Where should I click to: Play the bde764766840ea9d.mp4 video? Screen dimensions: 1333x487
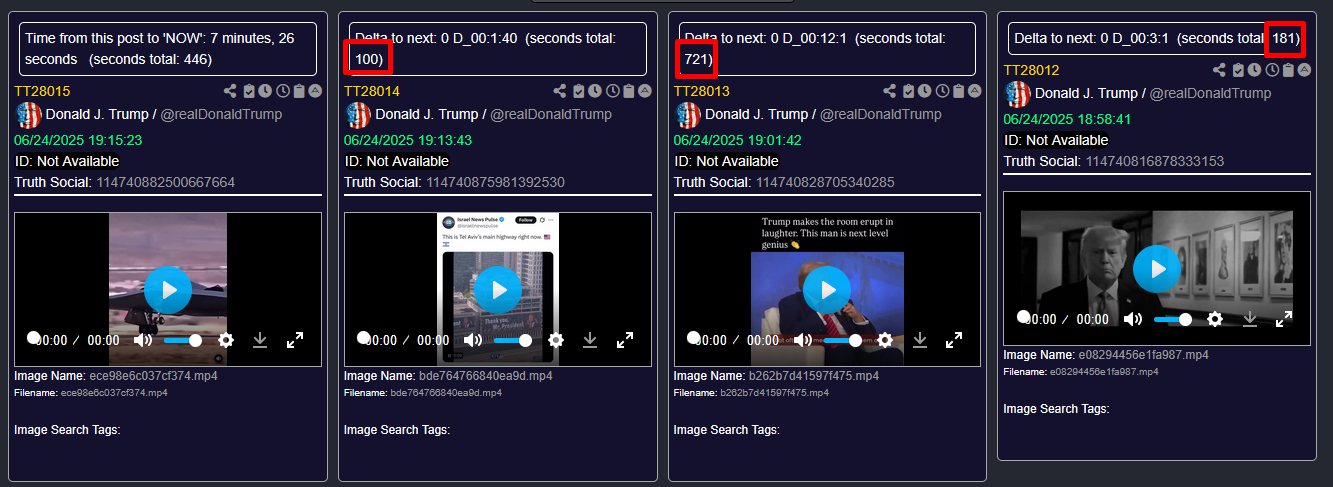click(x=498, y=290)
